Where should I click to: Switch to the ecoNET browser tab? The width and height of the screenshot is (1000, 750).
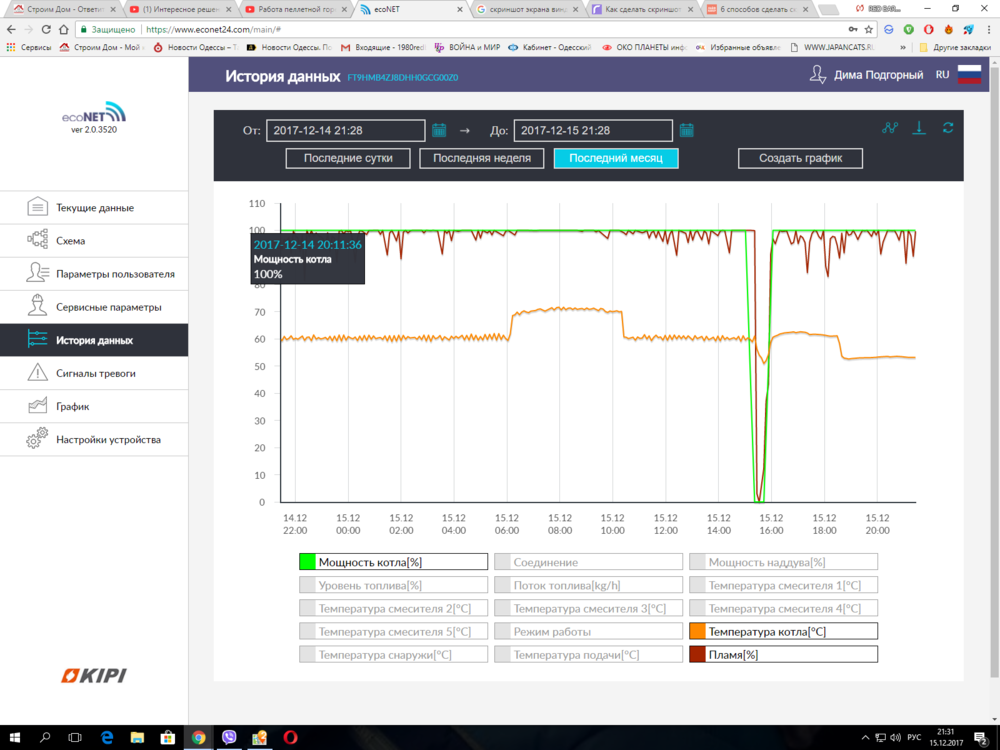410,9
